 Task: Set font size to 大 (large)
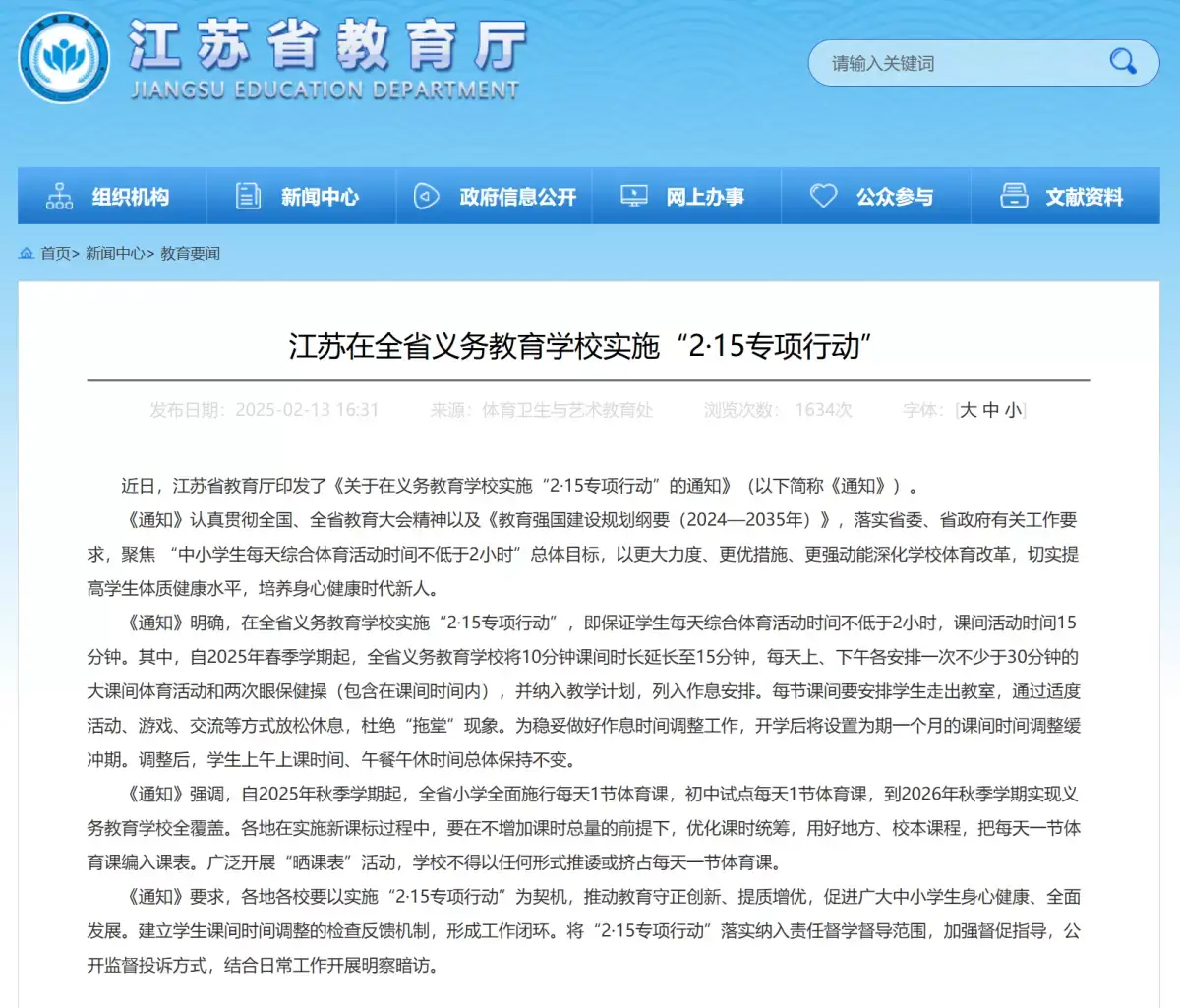[x=969, y=410]
